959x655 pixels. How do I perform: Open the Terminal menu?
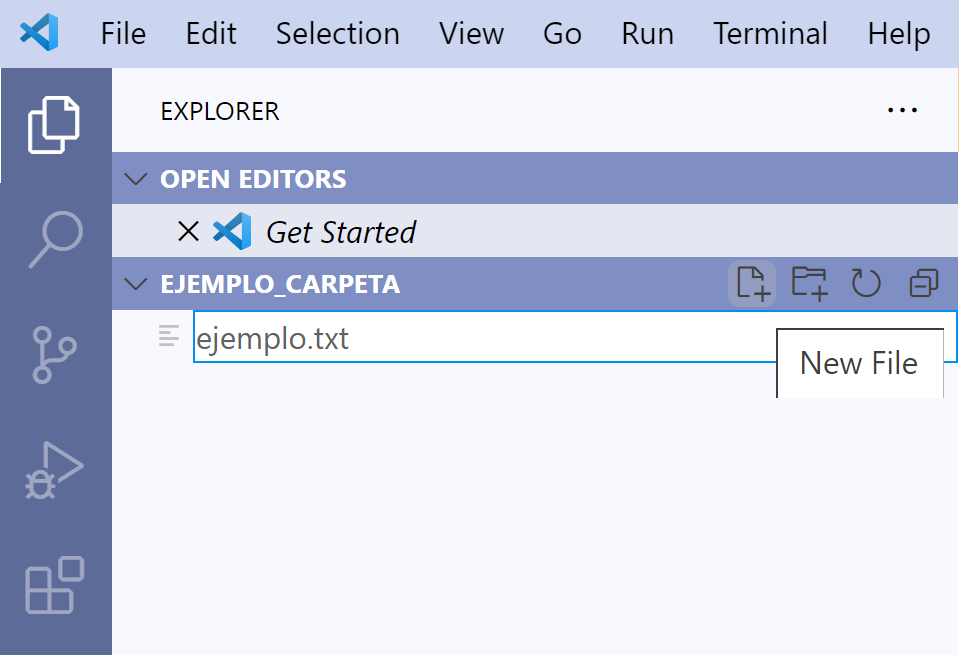pos(770,34)
